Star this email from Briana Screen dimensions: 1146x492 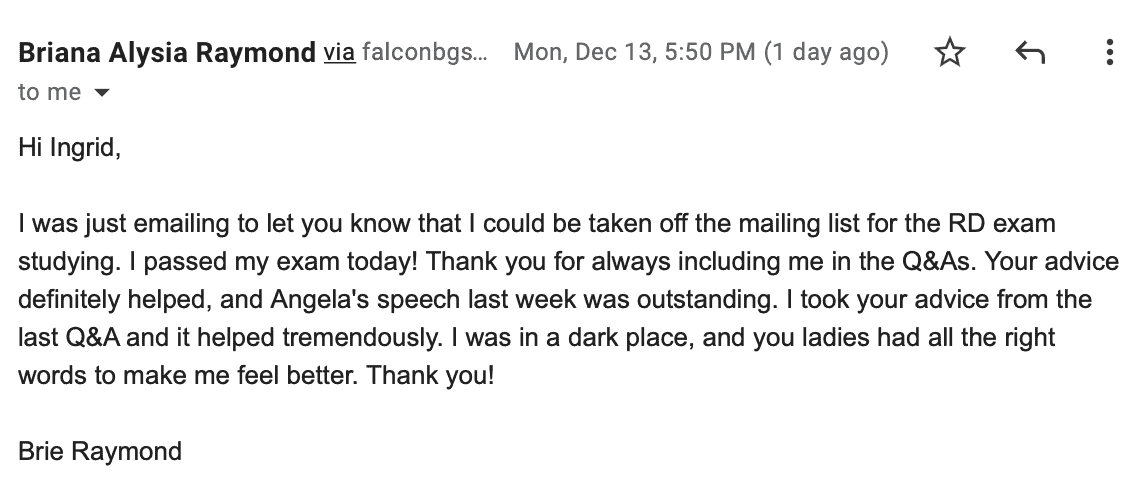[949, 53]
